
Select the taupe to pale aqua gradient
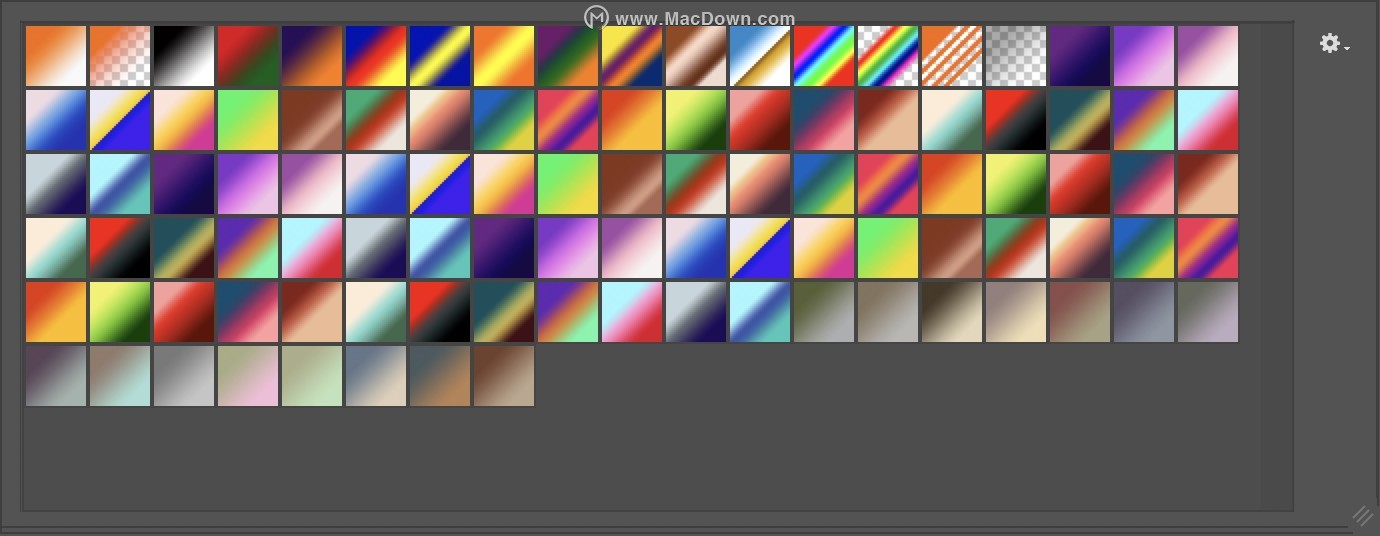click(x=120, y=376)
